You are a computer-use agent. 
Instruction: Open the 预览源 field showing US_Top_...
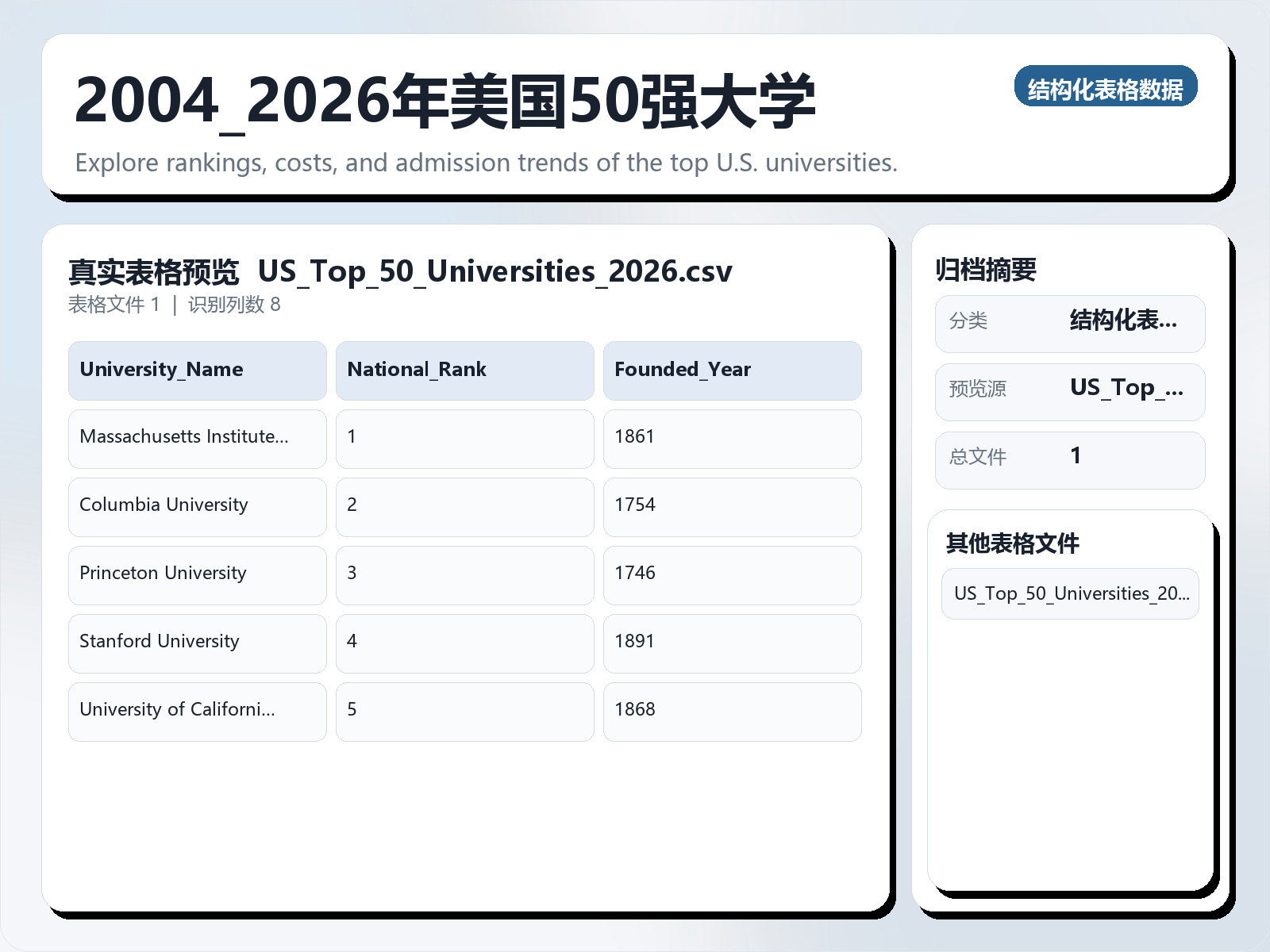point(1069,390)
